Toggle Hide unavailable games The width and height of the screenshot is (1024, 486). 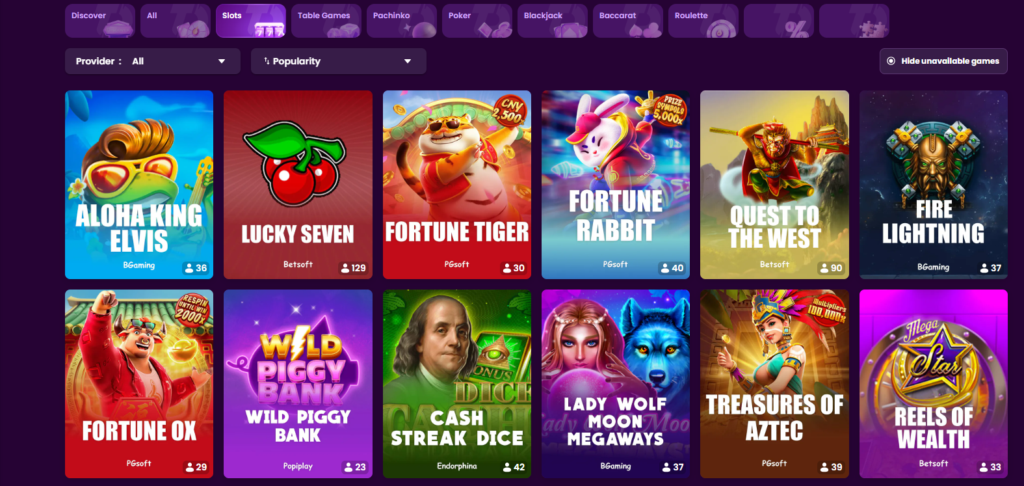[x=943, y=61]
